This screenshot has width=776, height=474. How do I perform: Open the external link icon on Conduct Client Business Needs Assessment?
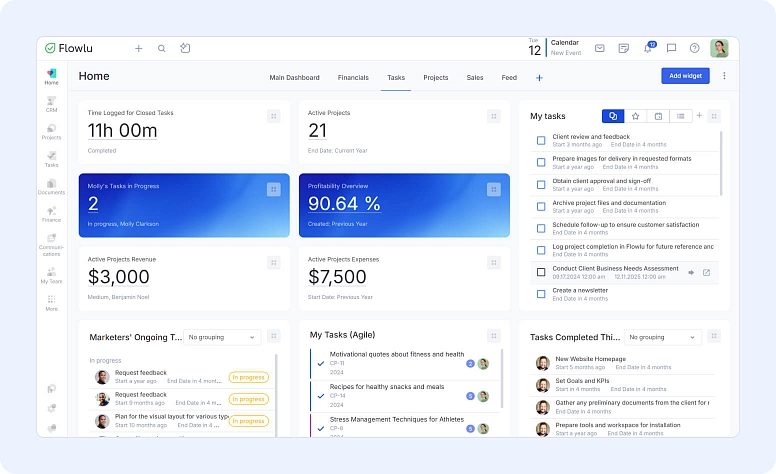[x=706, y=272]
